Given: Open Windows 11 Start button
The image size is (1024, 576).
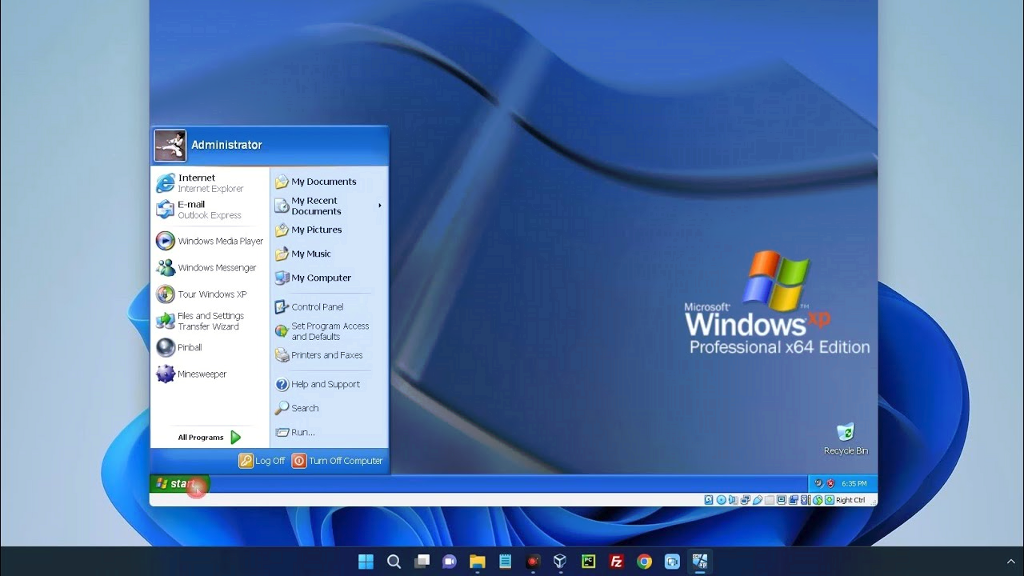Looking at the screenshot, I should (x=366, y=561).
